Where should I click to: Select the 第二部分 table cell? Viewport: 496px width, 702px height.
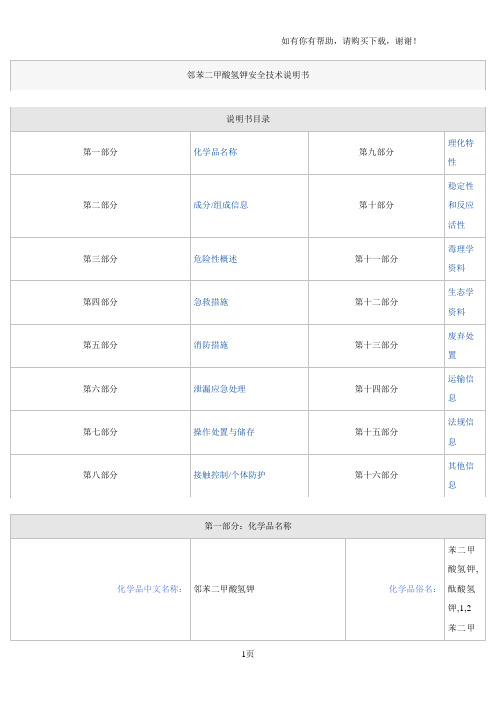coord(100,205)
